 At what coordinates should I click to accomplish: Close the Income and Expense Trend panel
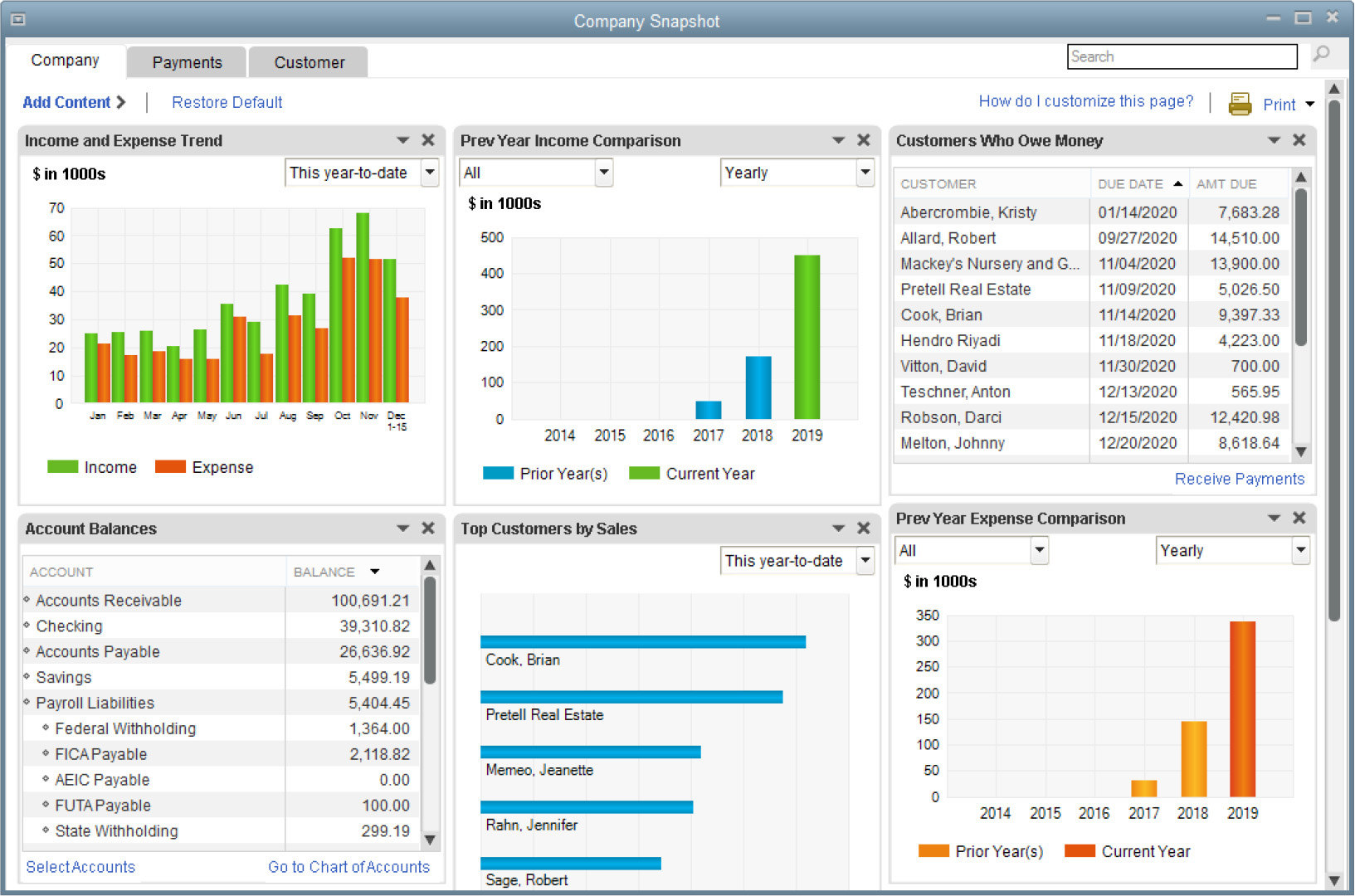tap(428, 140)
